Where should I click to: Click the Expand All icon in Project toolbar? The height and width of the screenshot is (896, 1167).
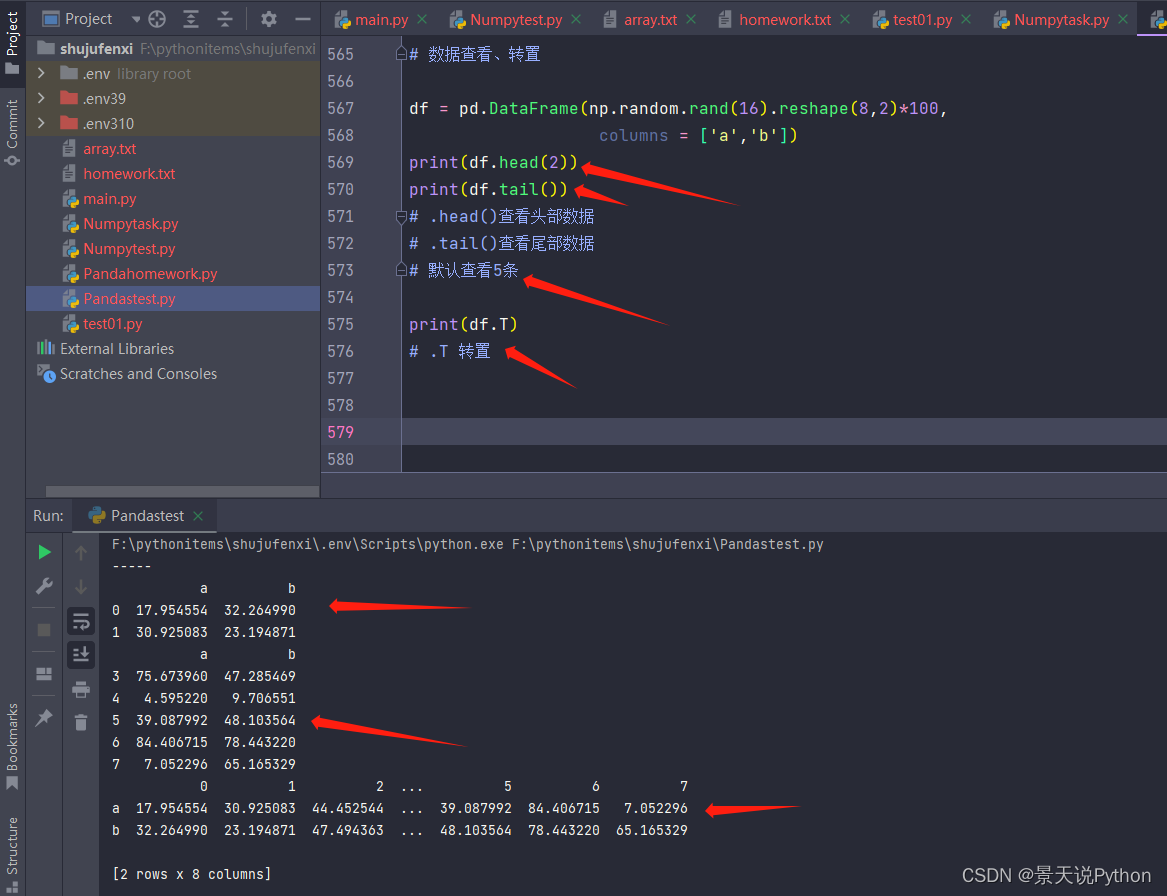[x=191, y=19]
